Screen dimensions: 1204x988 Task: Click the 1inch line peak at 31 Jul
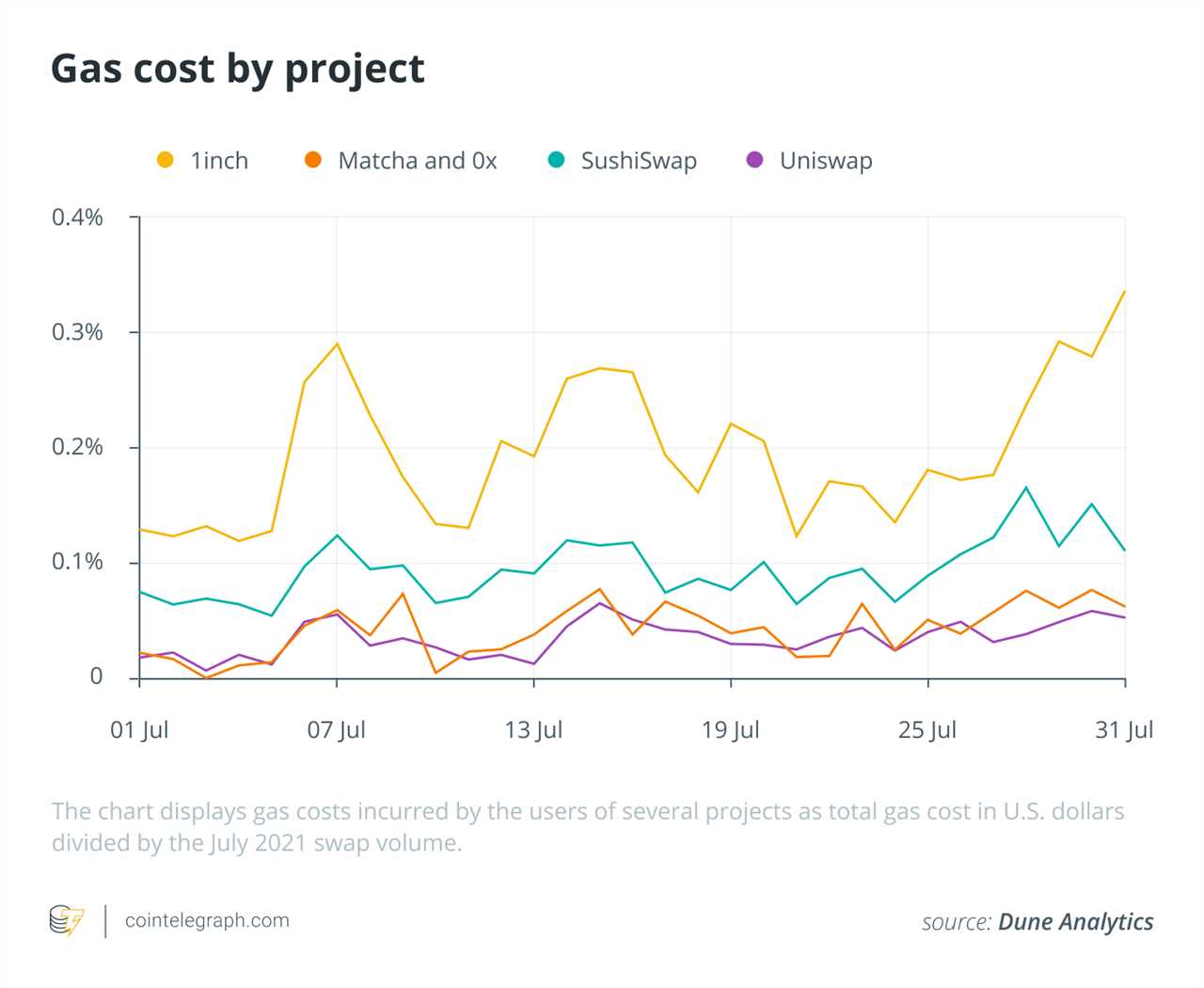pyautogui.click(x=1124, y=292)
